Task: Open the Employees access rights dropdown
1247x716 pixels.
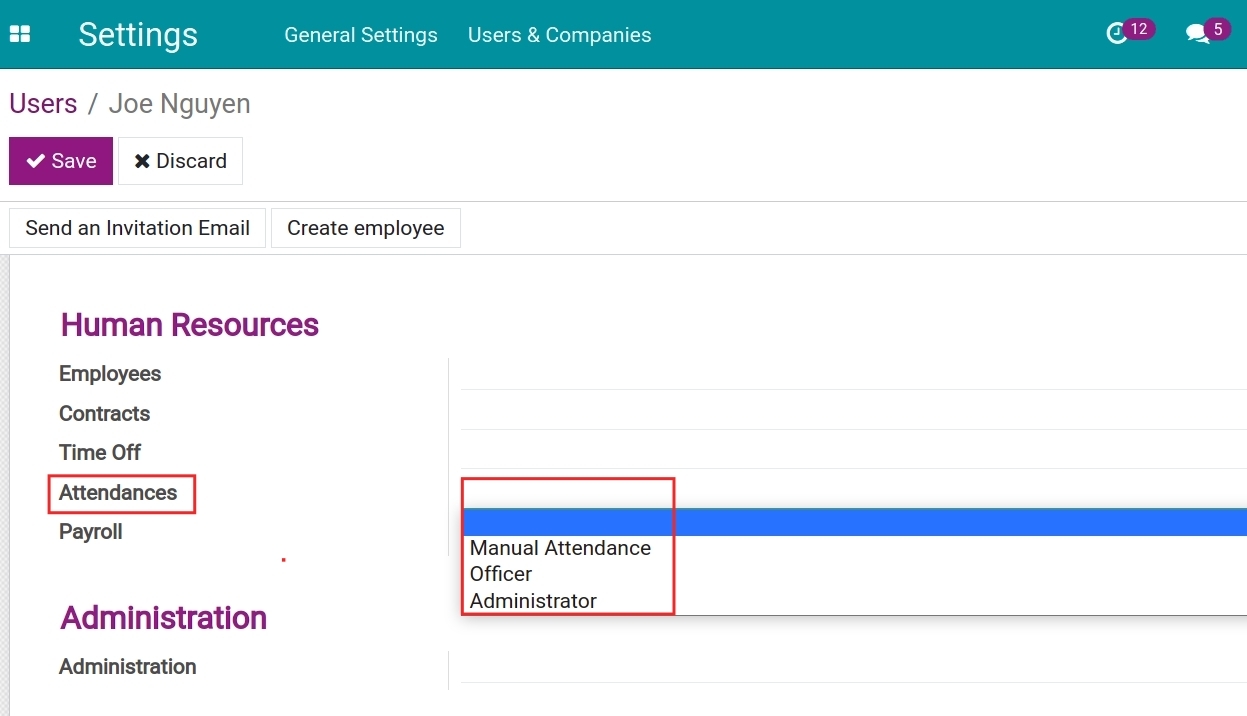Action: point(850,375)
